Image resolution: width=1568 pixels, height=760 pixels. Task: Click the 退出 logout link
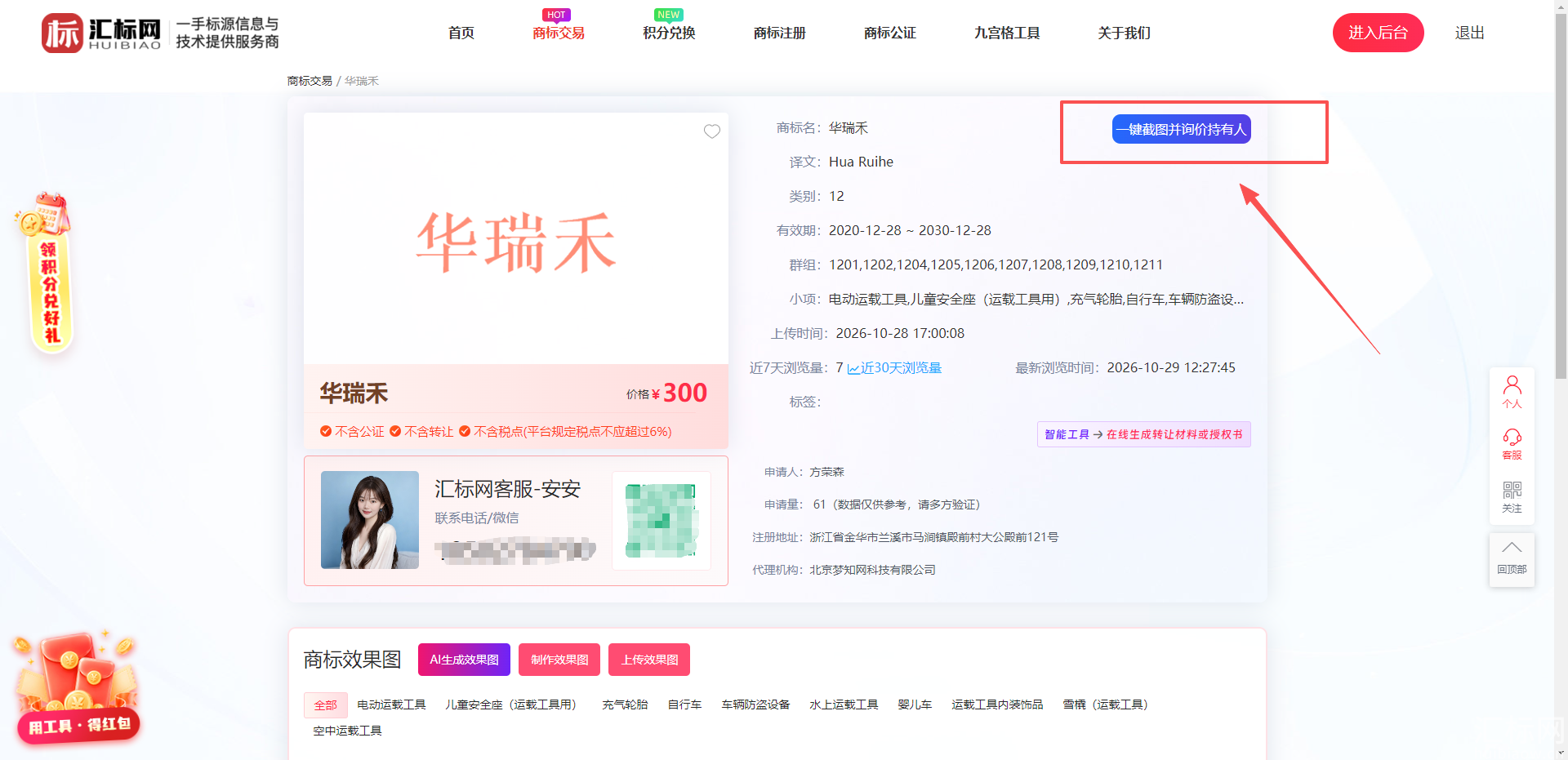pos(1470,33)
